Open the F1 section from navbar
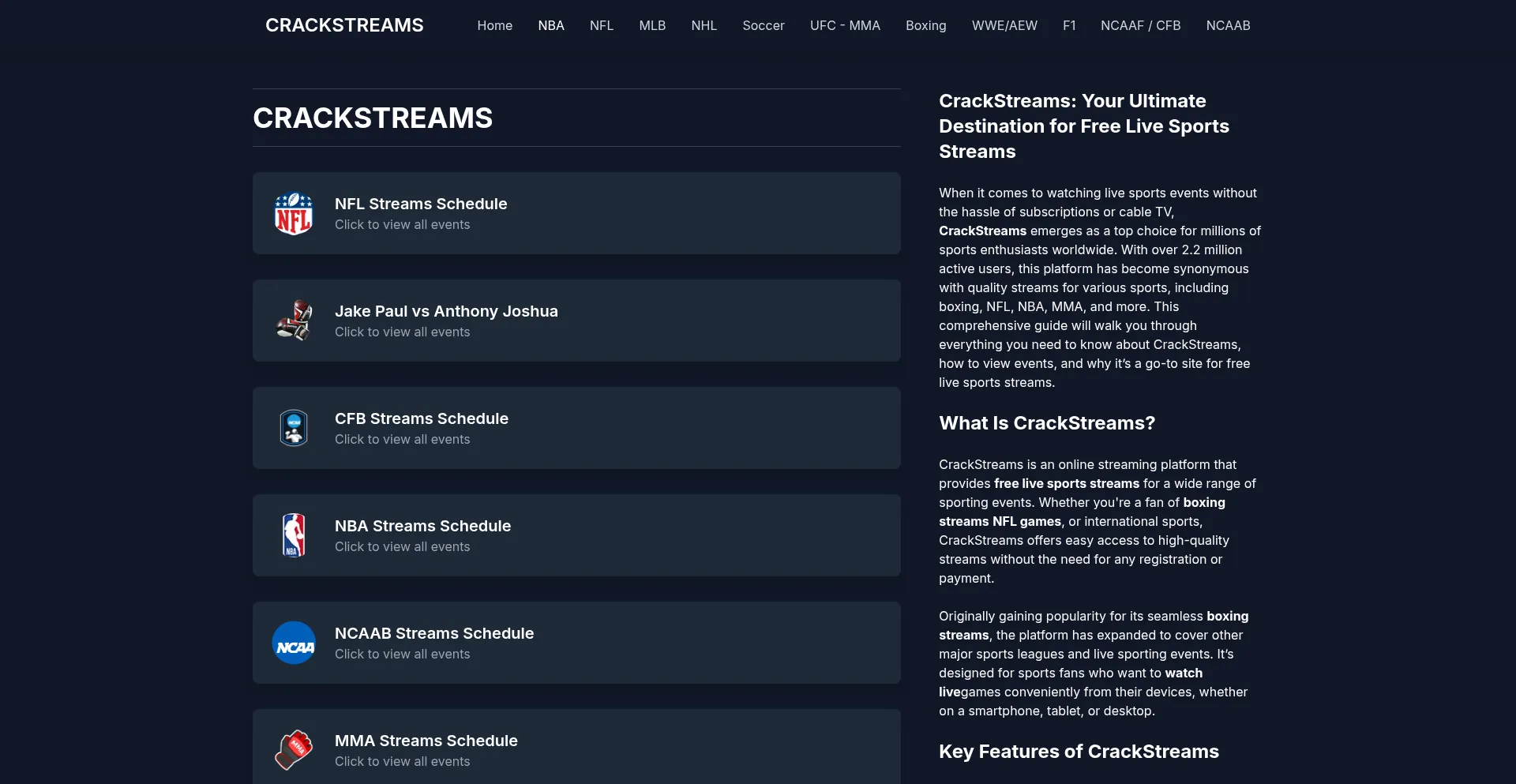1516x784 pixels. pos(1069,25)
